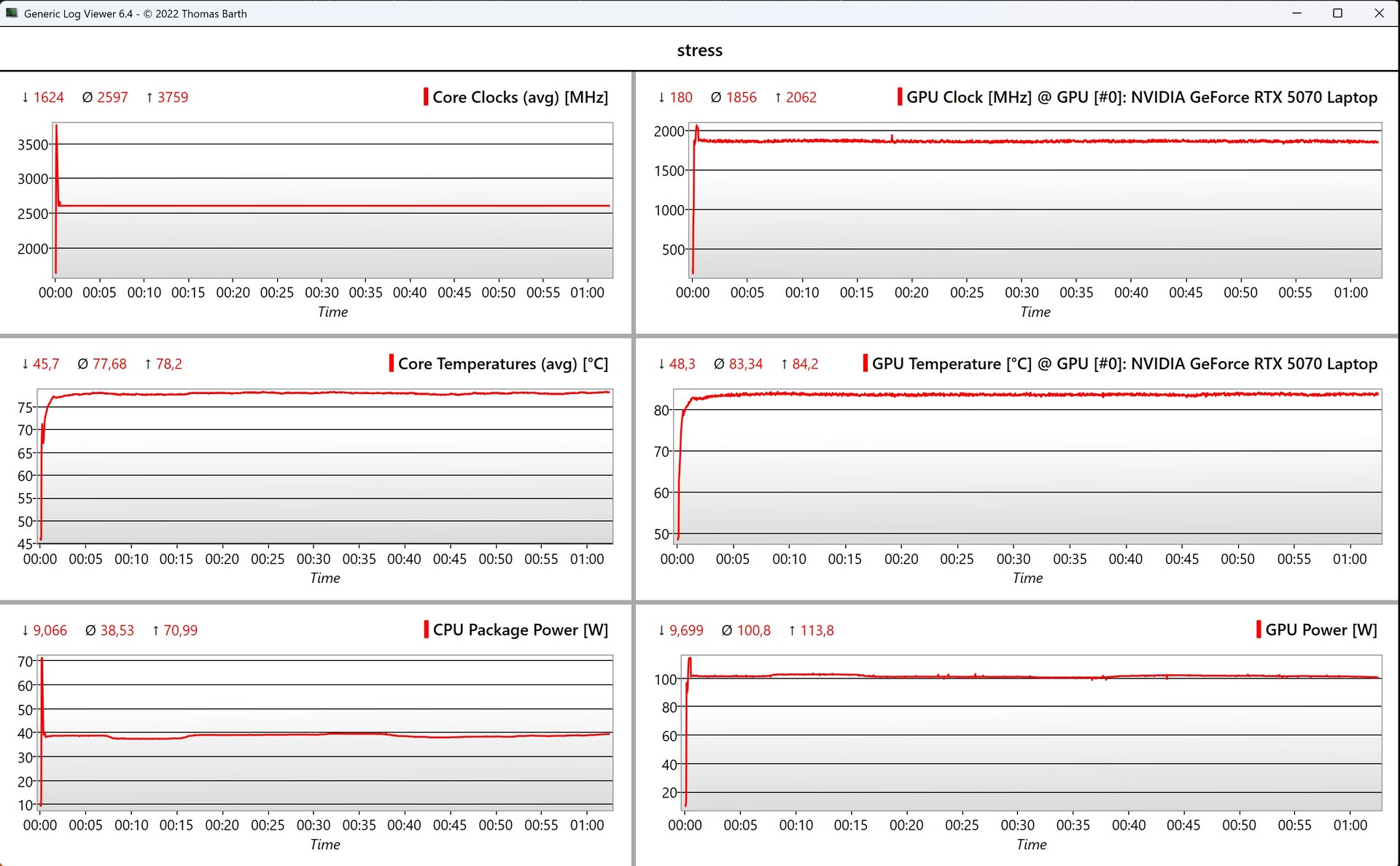Click the Core Clocks maximum value 3759

point(172,97)
